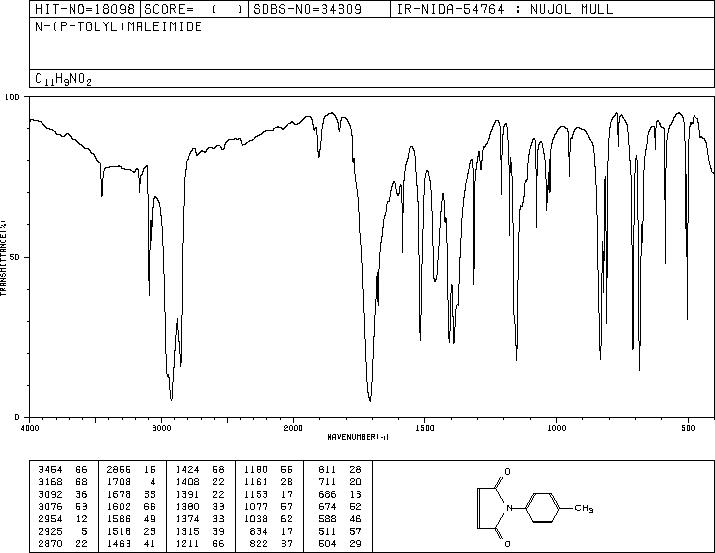This screenshot has height=553, width=715.
Task: Click the CH3 group label in the structure
Action: (584, 508)
